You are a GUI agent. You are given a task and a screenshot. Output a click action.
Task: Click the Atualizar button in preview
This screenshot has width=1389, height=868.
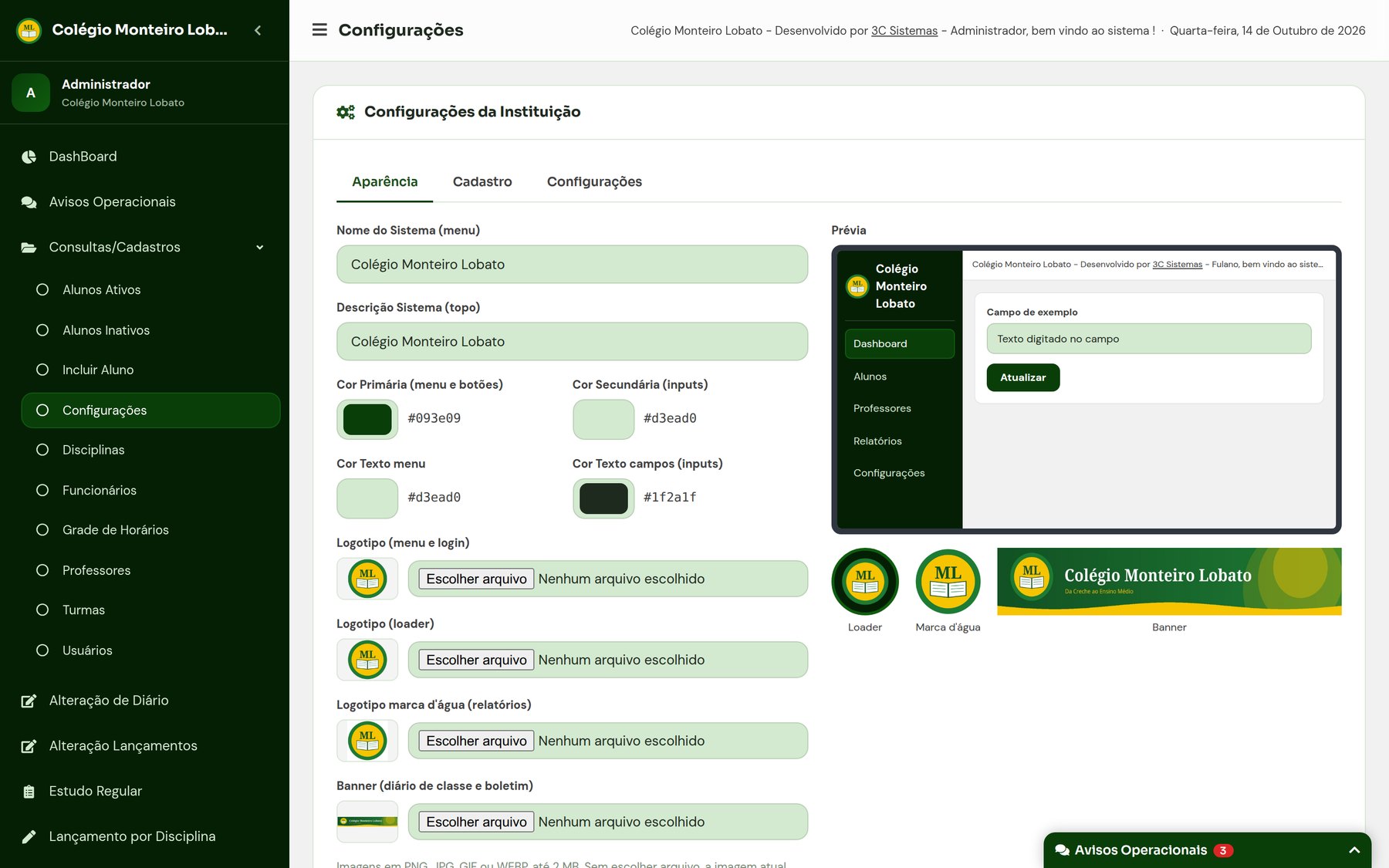click(x=1023, y=378)
